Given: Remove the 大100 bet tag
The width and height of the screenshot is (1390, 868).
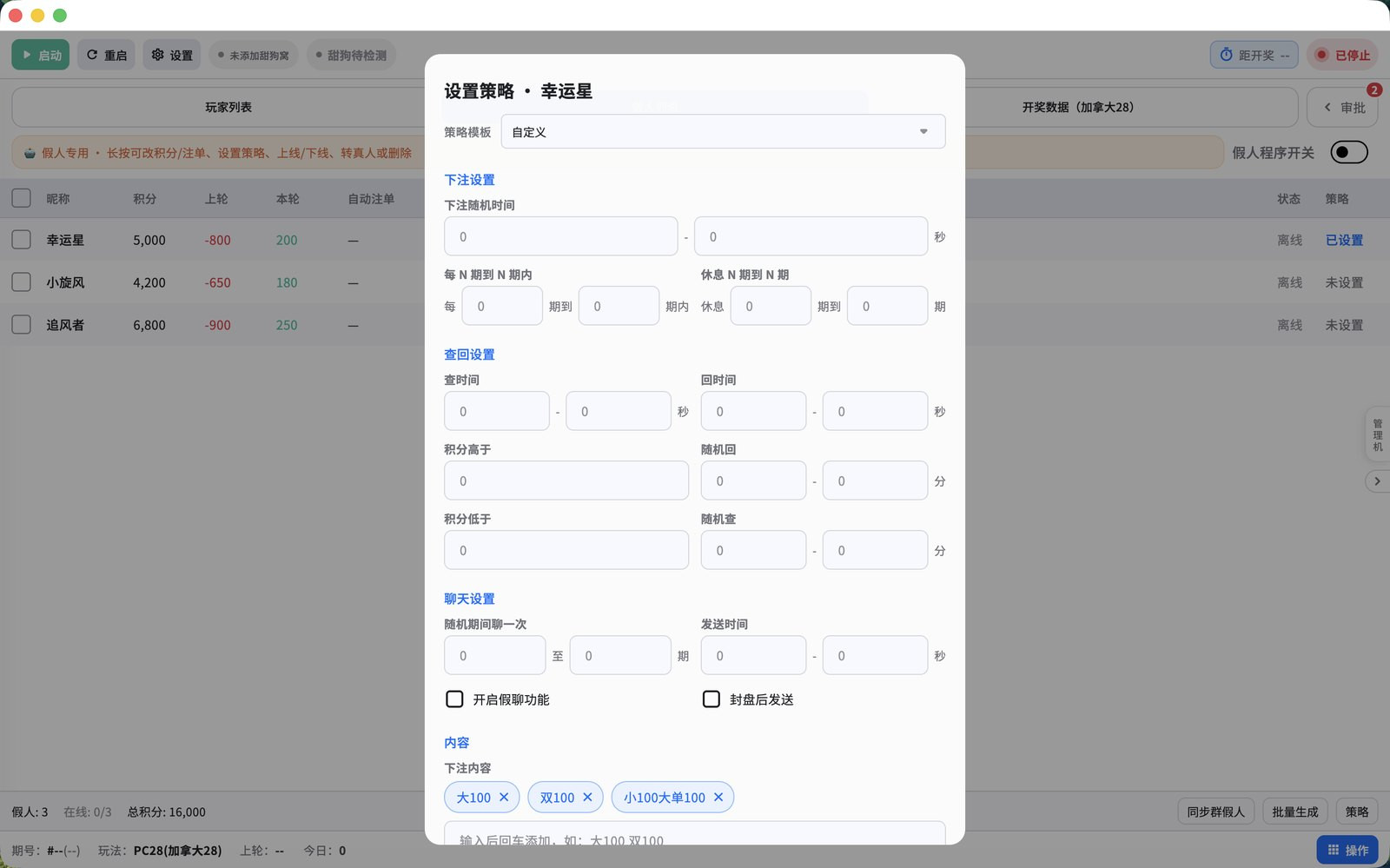Looking at the screenshot, I should click(x=504, y=797).
